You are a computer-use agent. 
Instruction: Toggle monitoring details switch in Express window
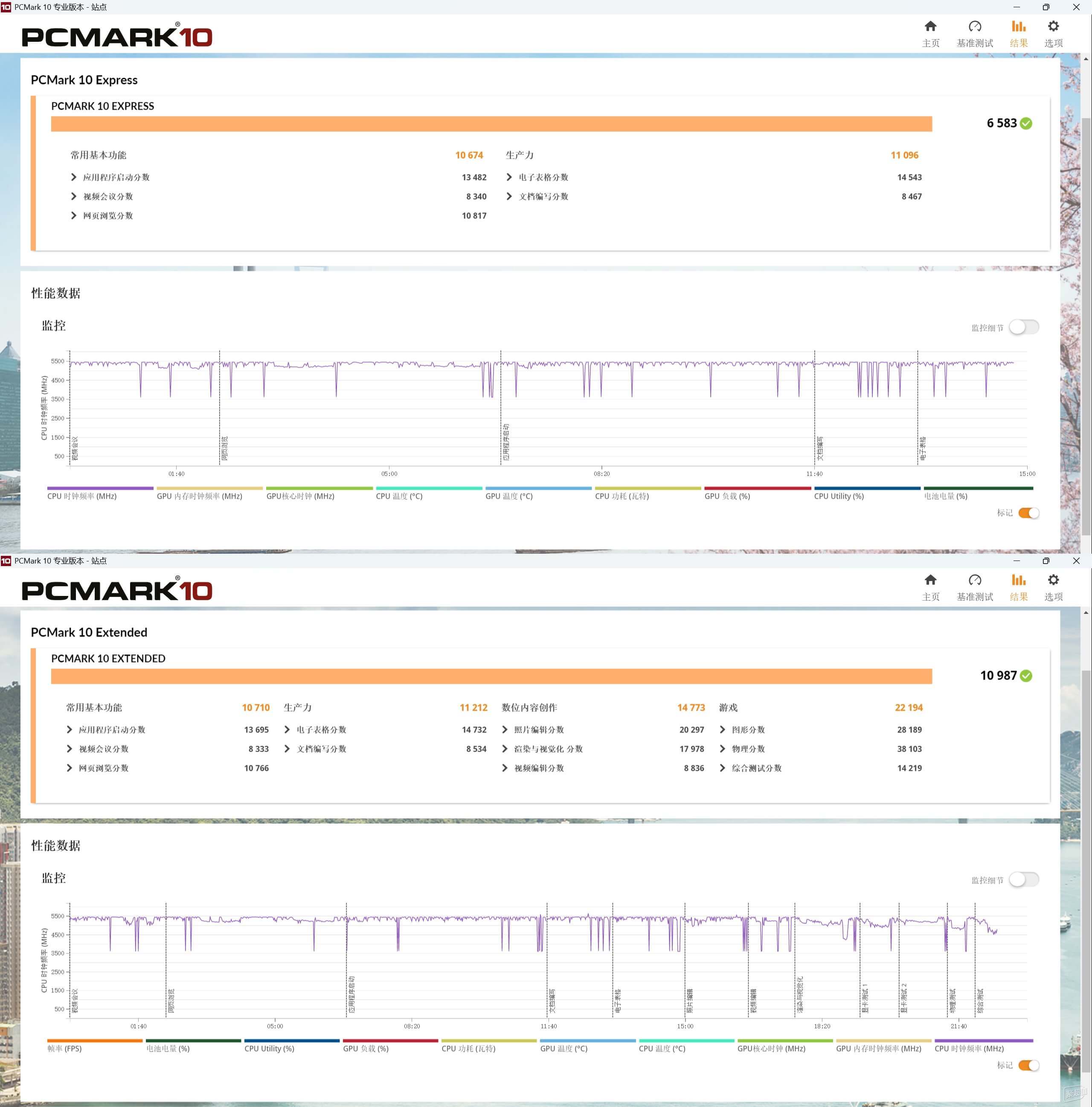click(x=1024, y=327)
